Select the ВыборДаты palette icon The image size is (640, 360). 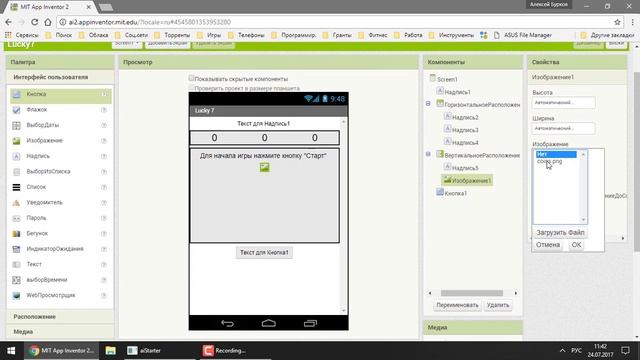point(16,125)
